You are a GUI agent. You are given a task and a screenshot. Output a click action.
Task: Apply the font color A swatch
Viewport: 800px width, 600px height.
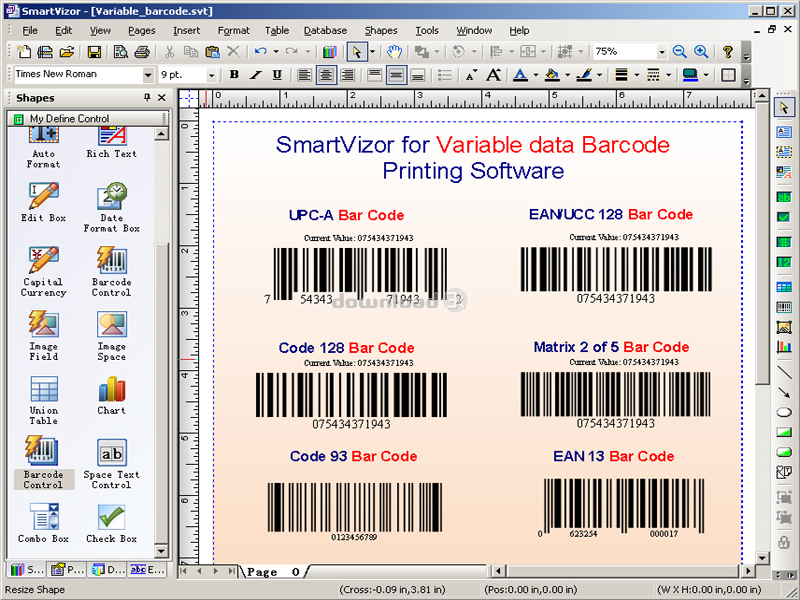(520, 75)
